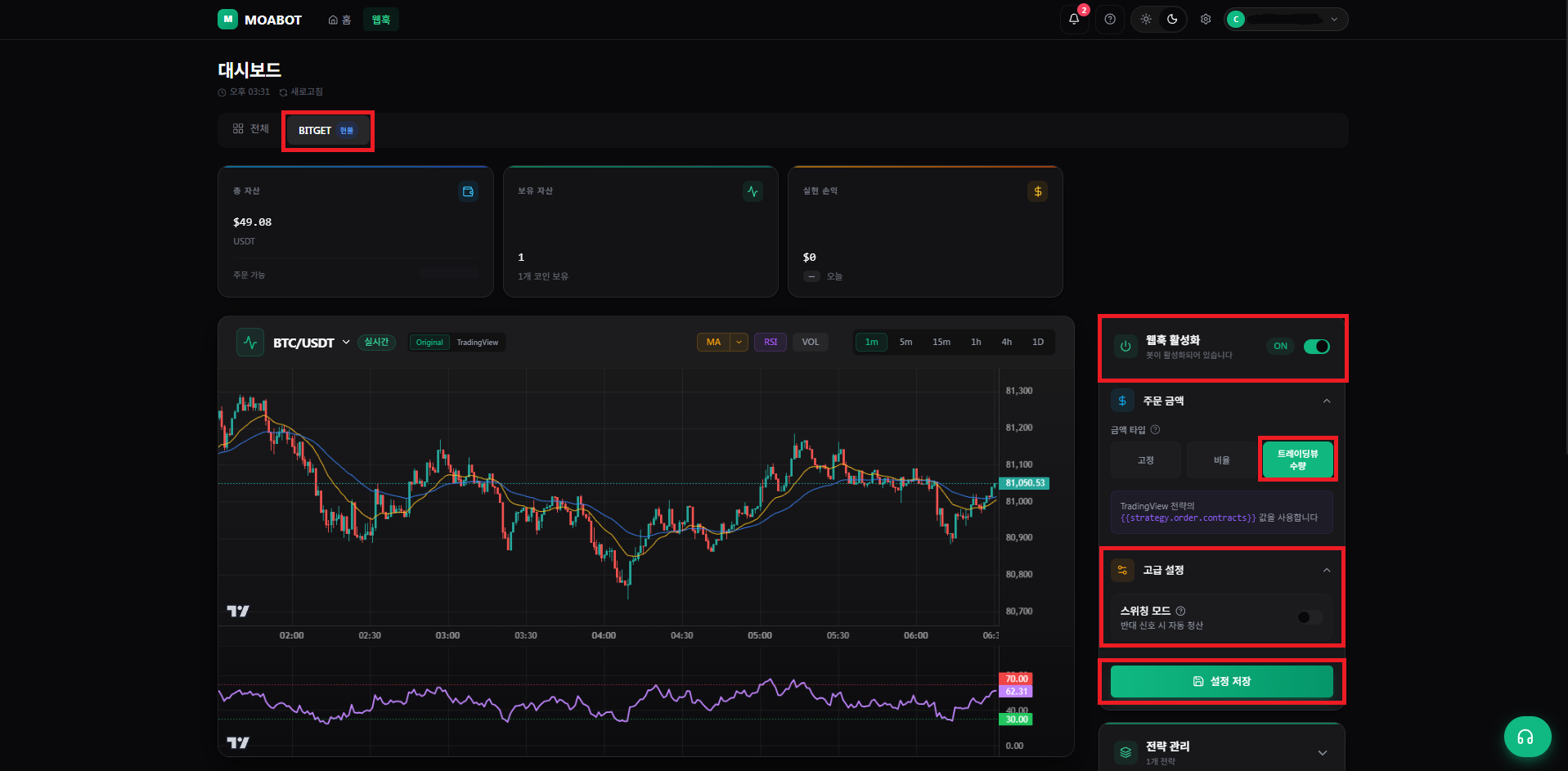Select the 1h timeframe
1568x771 pixels.
point(976,342)
